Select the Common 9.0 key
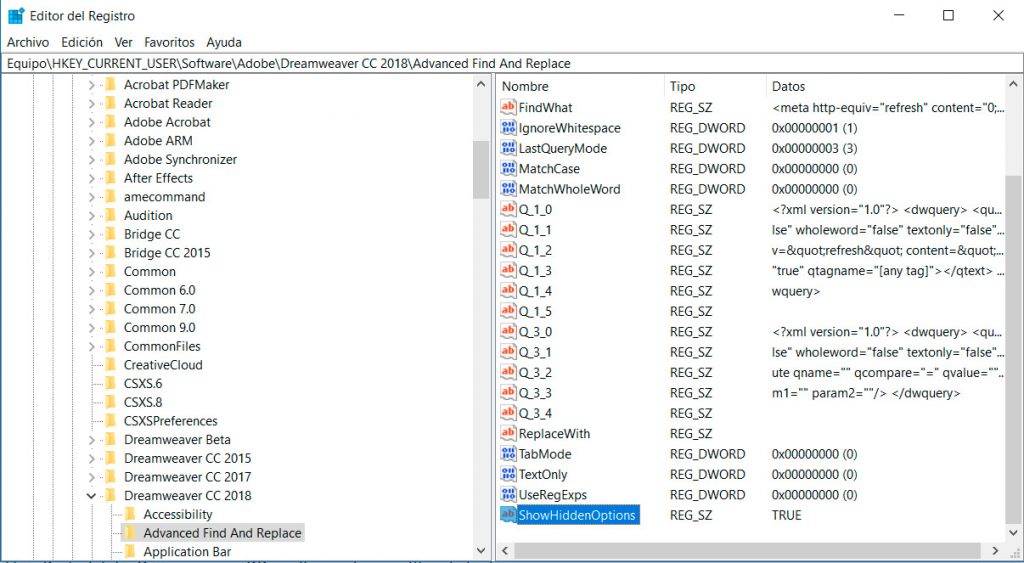 pos(159,327)
